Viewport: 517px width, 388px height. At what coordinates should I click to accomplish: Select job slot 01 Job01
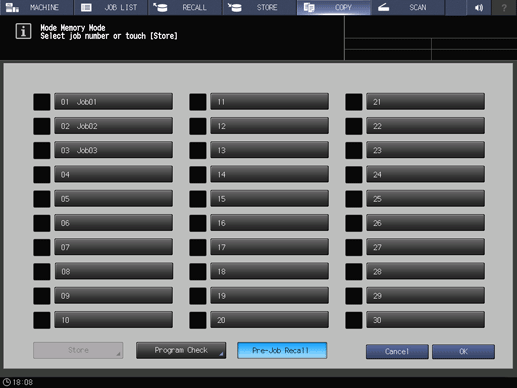[x=113, y=102]
